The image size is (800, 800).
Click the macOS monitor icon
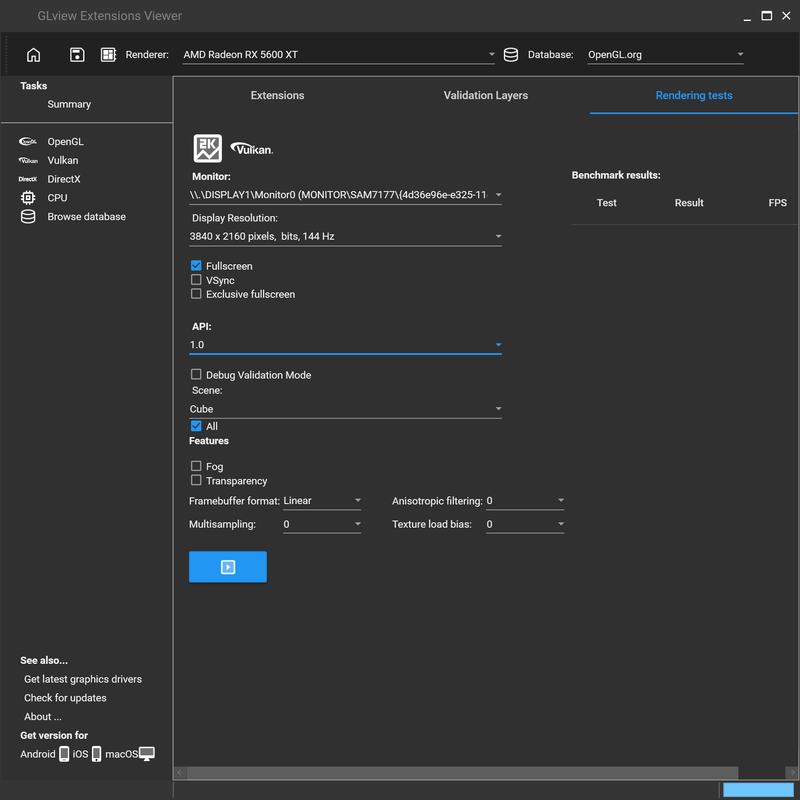pos(147,754)
